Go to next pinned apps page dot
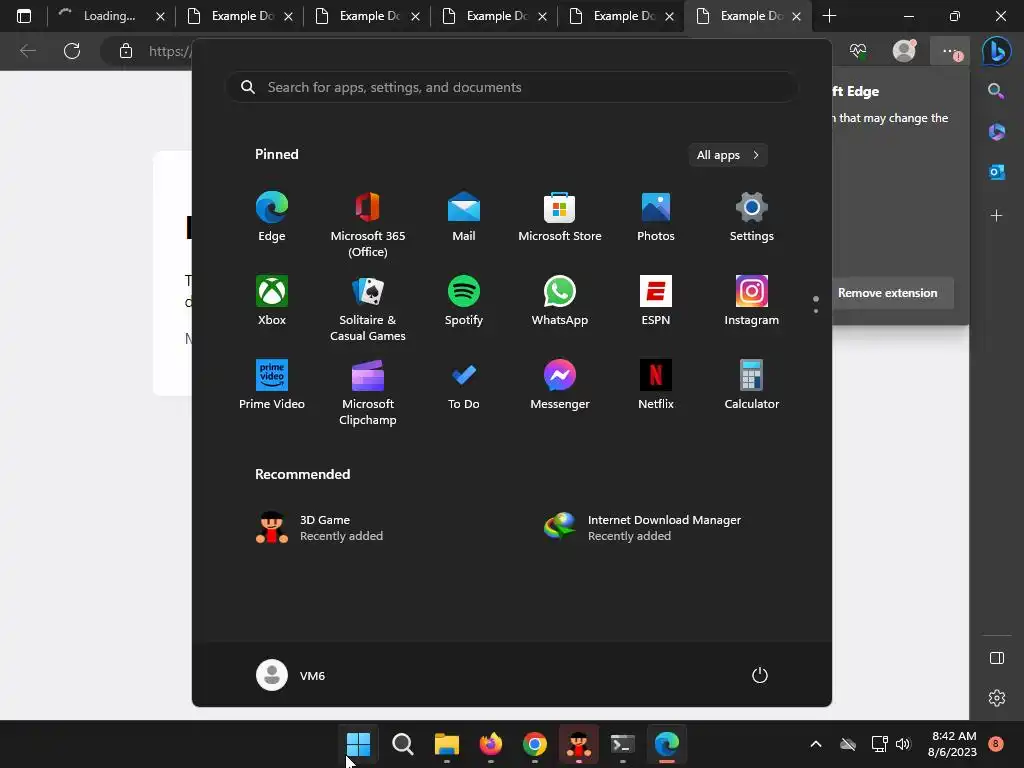1024x768 pixels. tap(816, 311)
